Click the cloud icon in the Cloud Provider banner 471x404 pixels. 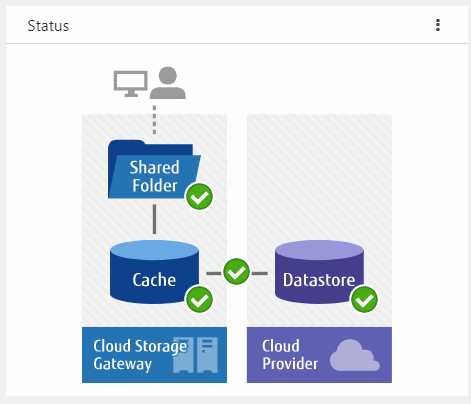point(355,355)
